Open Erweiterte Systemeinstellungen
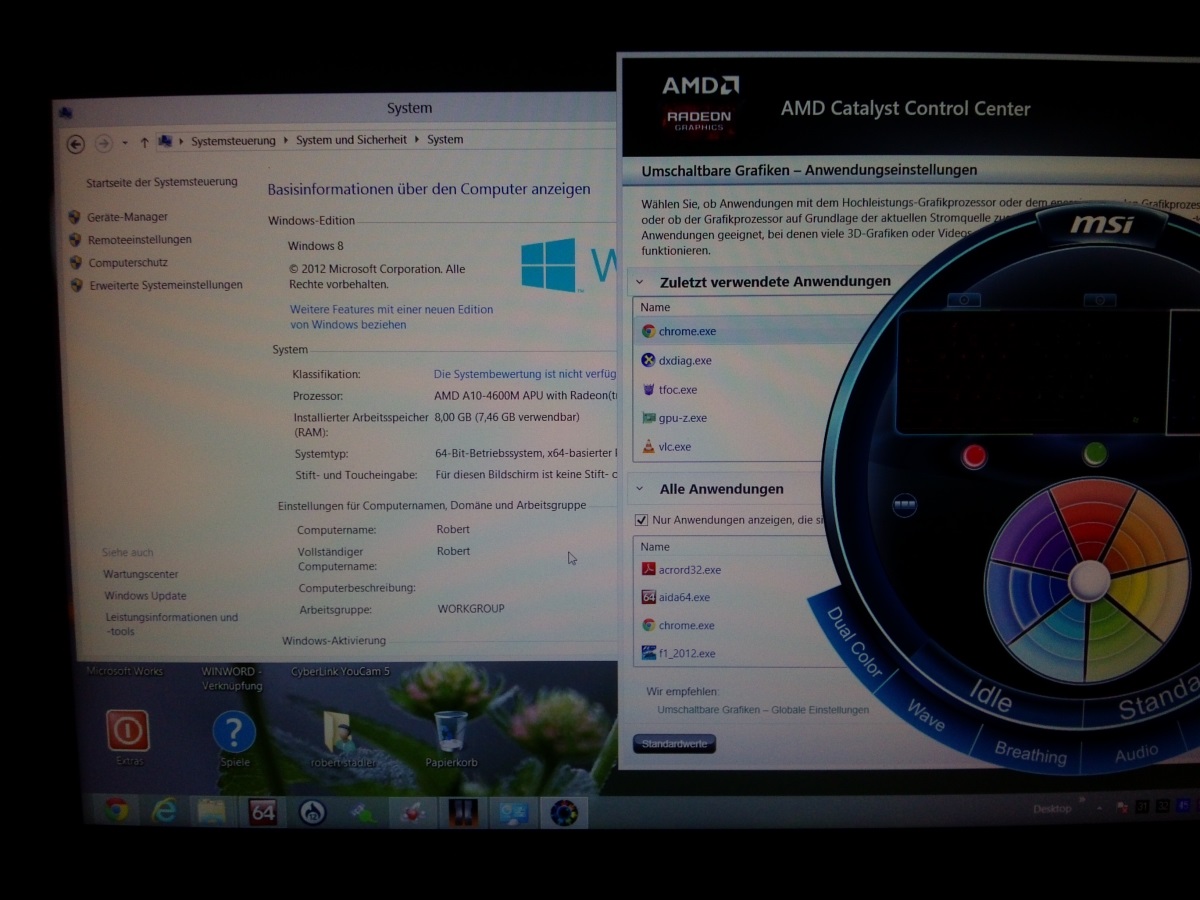The image size is (1200, 900). pos(166,285)
